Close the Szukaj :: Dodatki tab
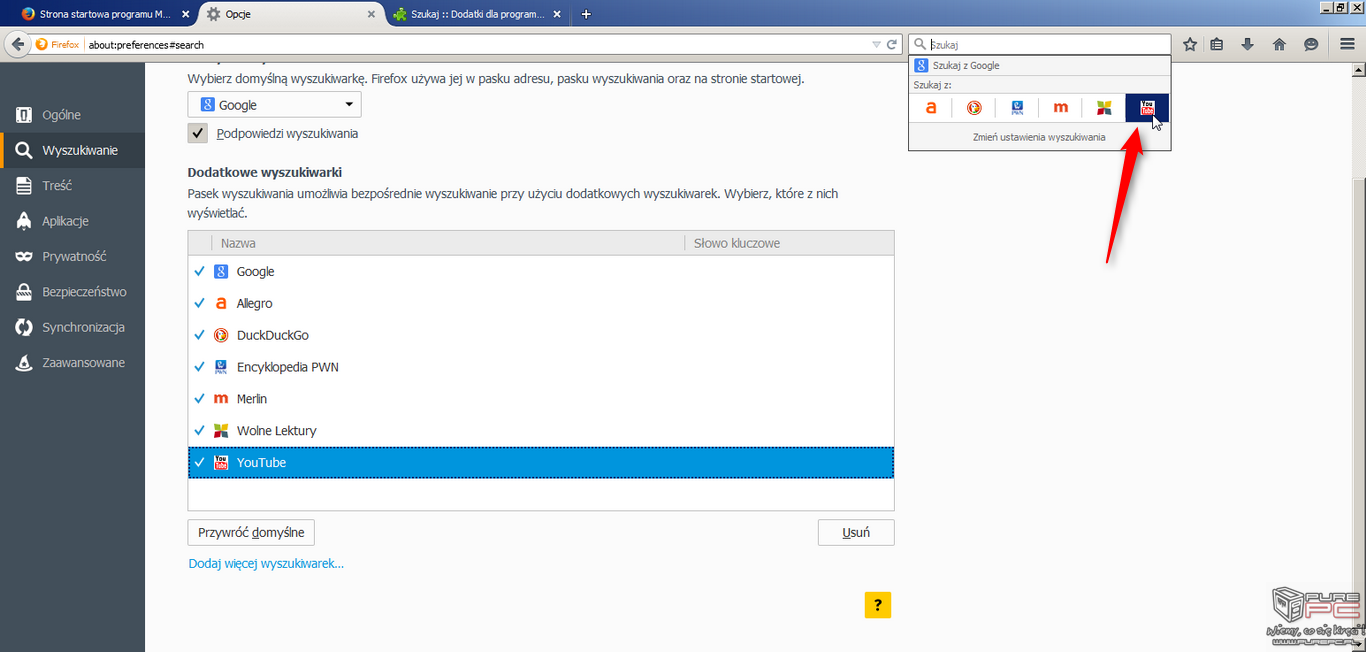1366x652 pixels. [x=558, y=14]
